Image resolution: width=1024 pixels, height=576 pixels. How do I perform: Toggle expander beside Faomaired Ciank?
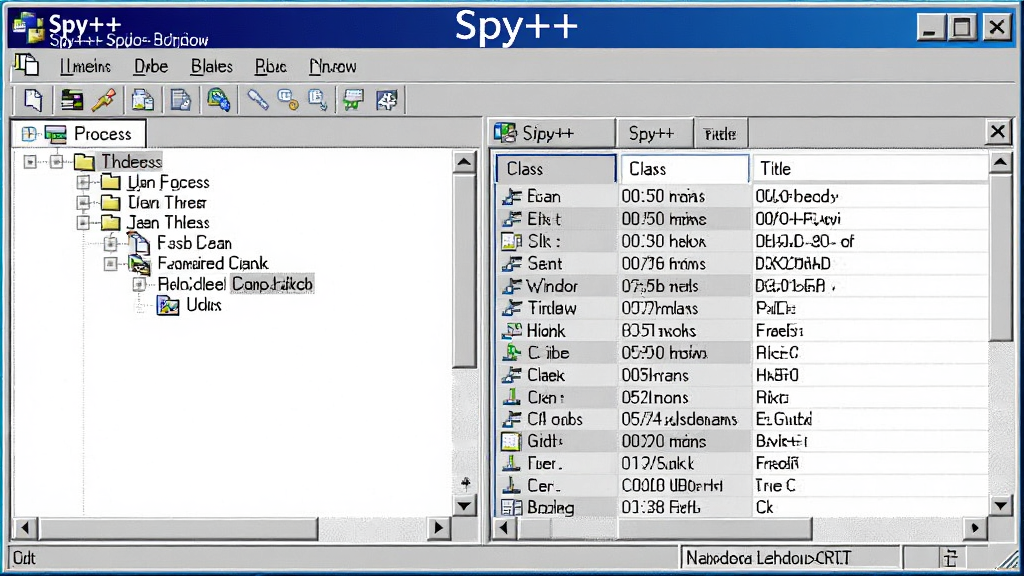(x=110, y=264)
